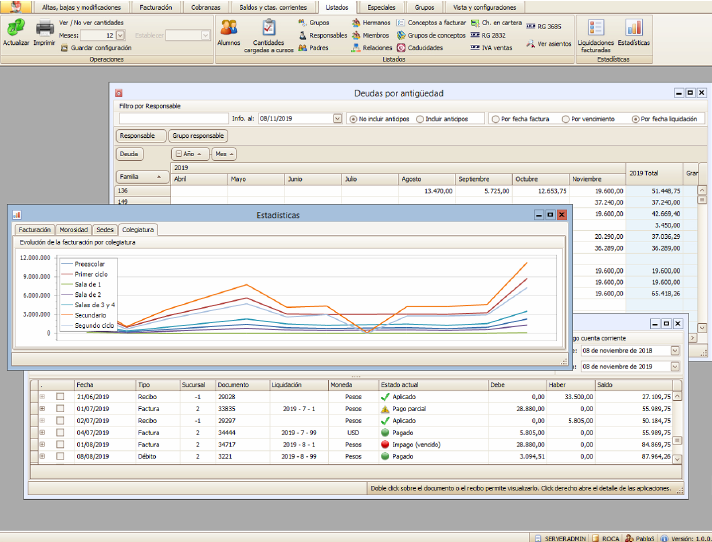This screenshot has height=542, width=712.
Task: Open Liquidaciones facturadas report
Action: pyautogui.click(x=596, y=29)
